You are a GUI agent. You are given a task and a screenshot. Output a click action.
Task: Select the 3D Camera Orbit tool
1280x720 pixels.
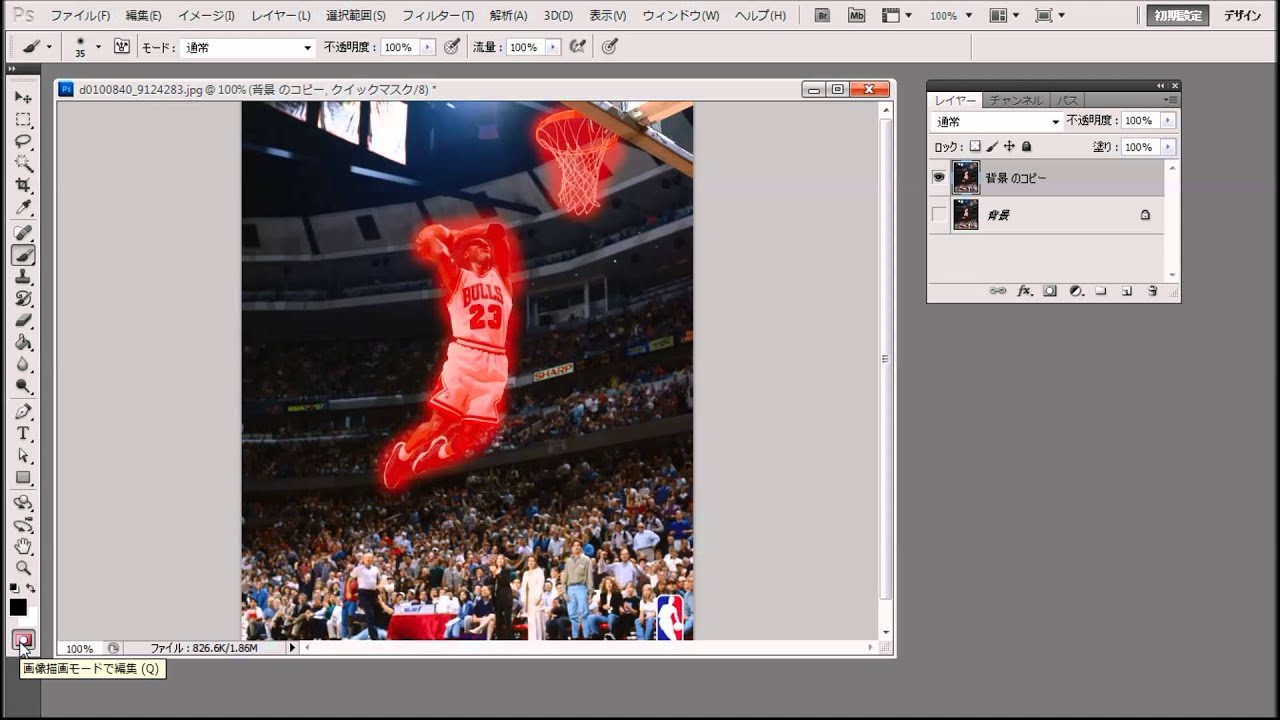pos(23,525)
